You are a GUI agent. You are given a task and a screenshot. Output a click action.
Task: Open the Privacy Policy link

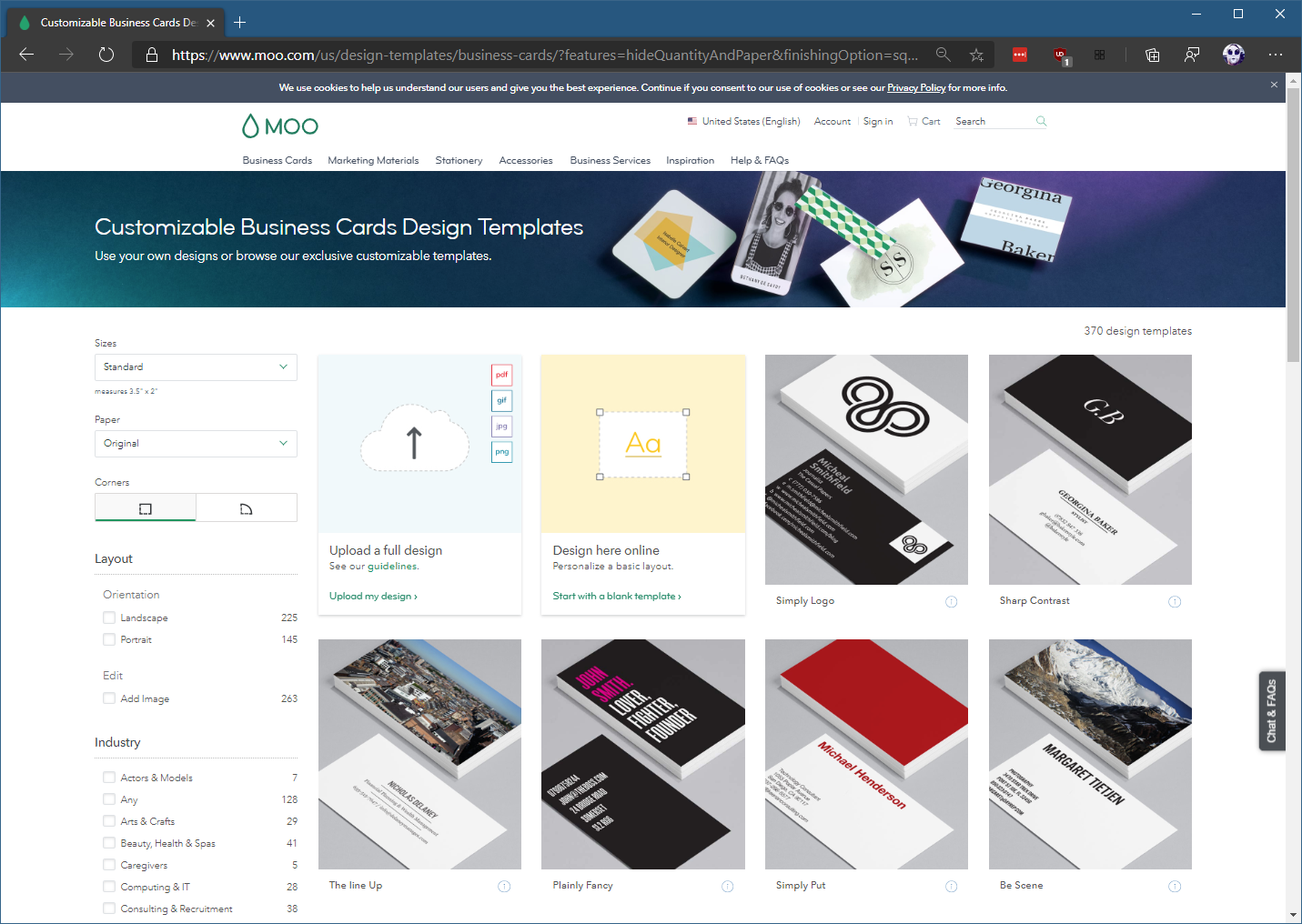tap(916, 87)
